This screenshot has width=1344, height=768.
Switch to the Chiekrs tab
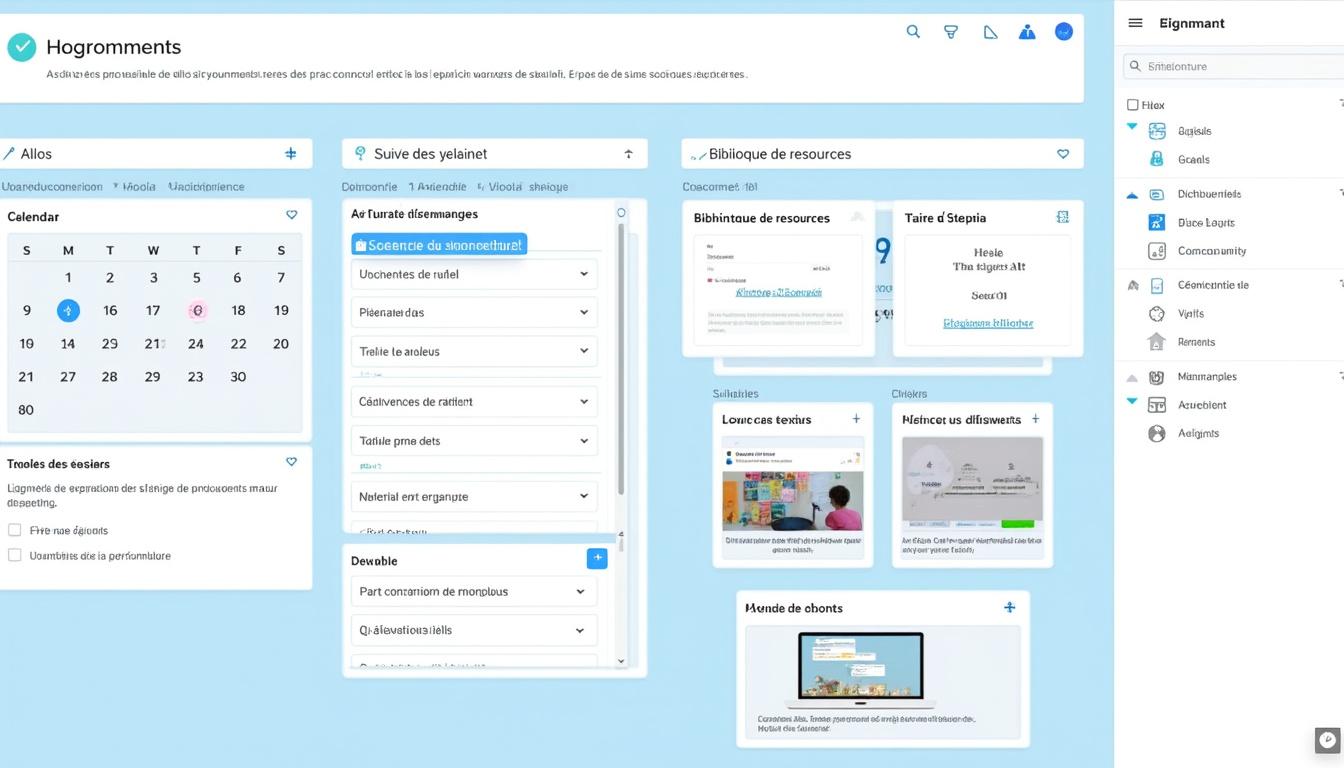(908, 393)
